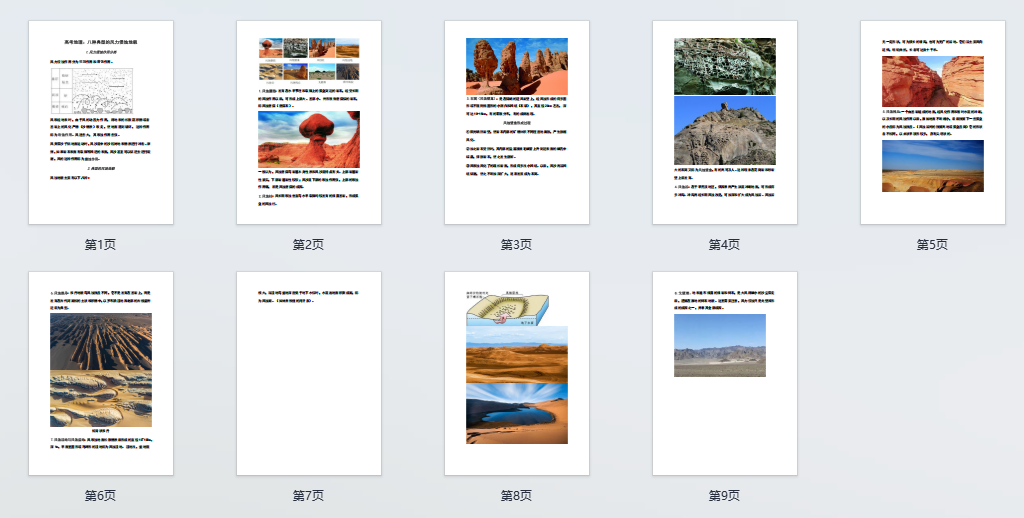Open the page 1 thumbnail with the title
1024x518 pixels.
click(100, 122)
